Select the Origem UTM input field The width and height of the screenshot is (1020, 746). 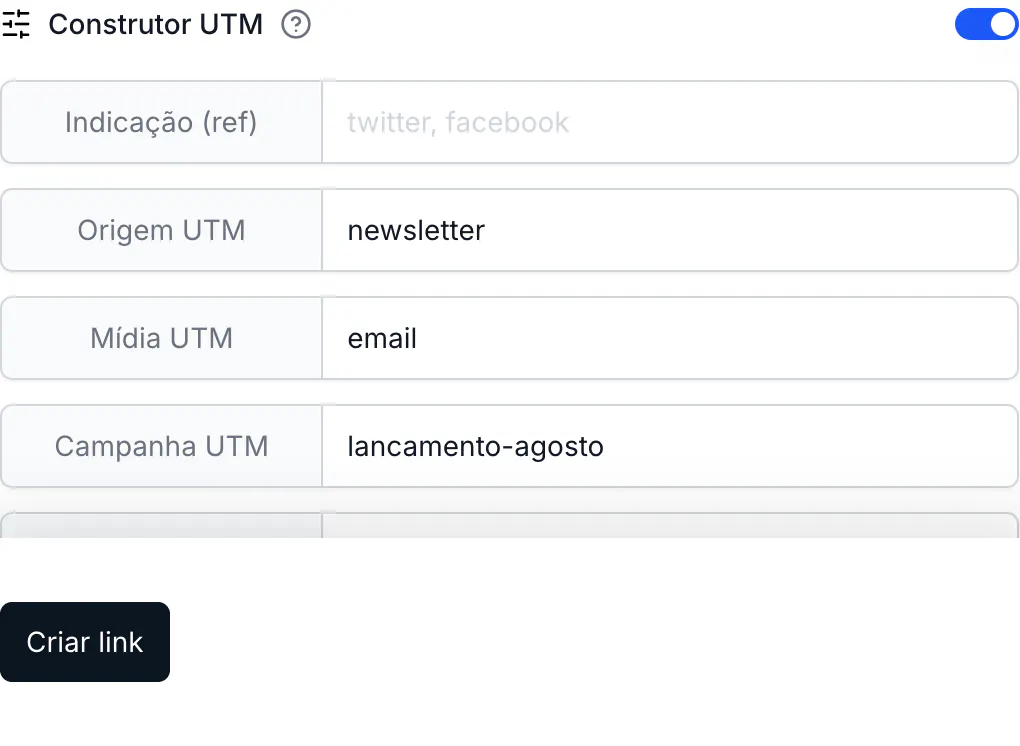pos(670,230)
